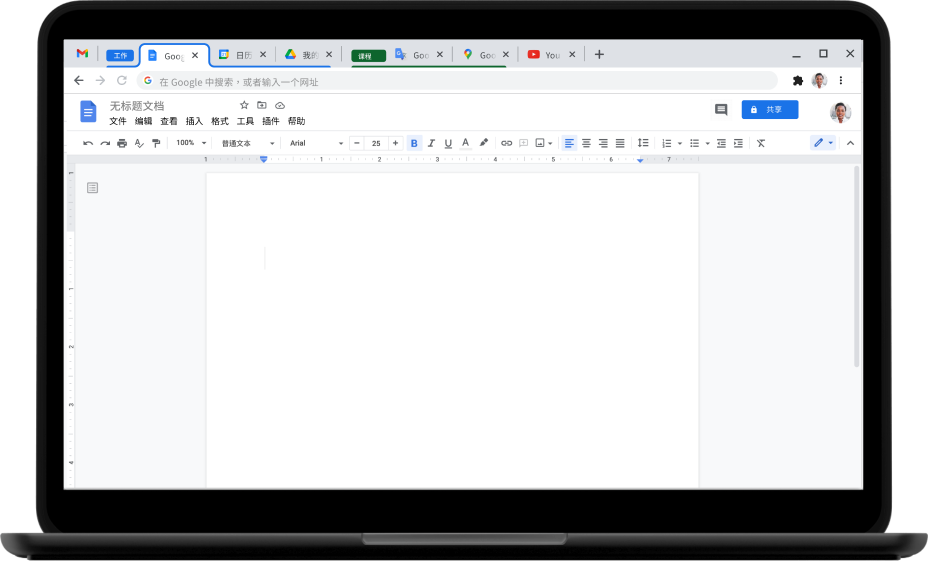Image resolution: width=928 pixels, height=561 pixels.
Task: Open the Arial font dropdown
Action: (x=316, y=143)
